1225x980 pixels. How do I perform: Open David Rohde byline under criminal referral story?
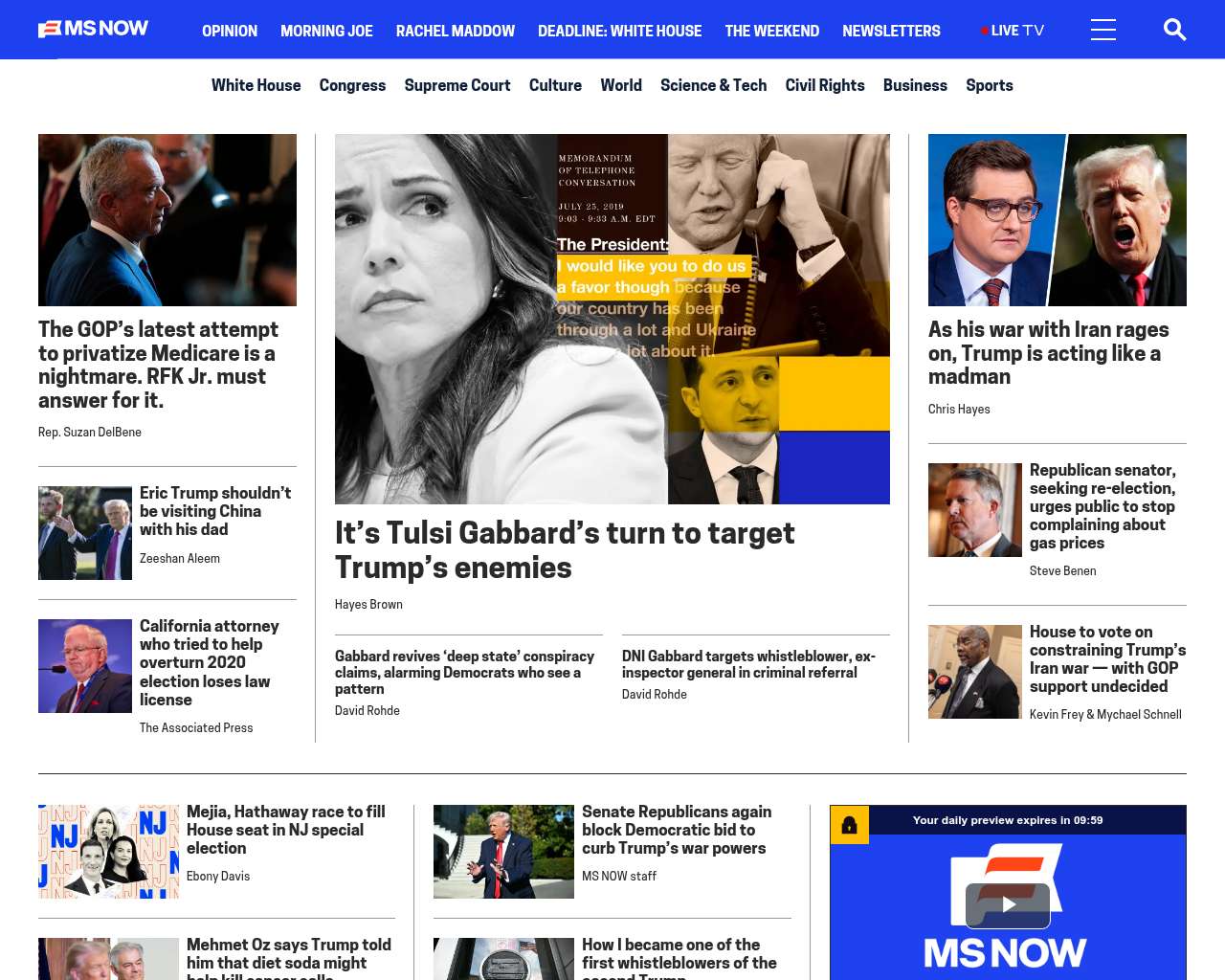tap(655, 695)
